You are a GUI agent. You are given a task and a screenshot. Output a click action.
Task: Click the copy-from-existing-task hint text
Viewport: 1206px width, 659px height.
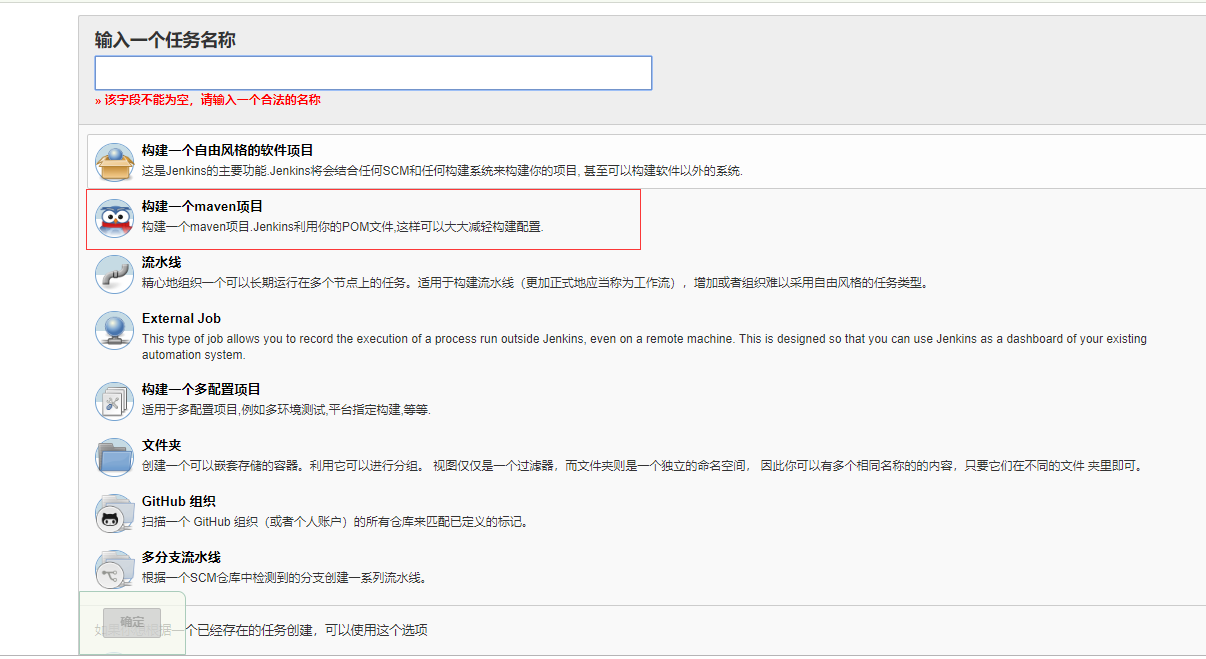point(262,630)
